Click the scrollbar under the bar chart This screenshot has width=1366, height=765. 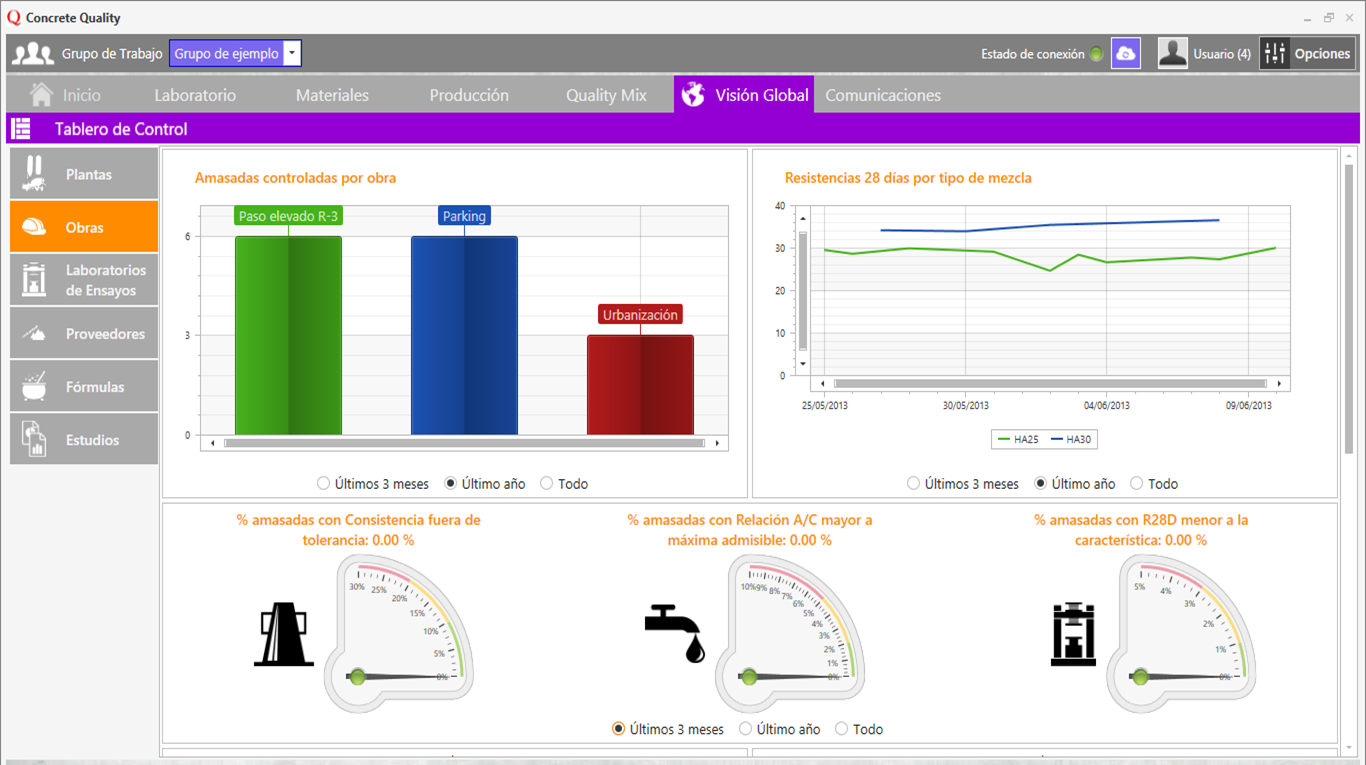463,441
